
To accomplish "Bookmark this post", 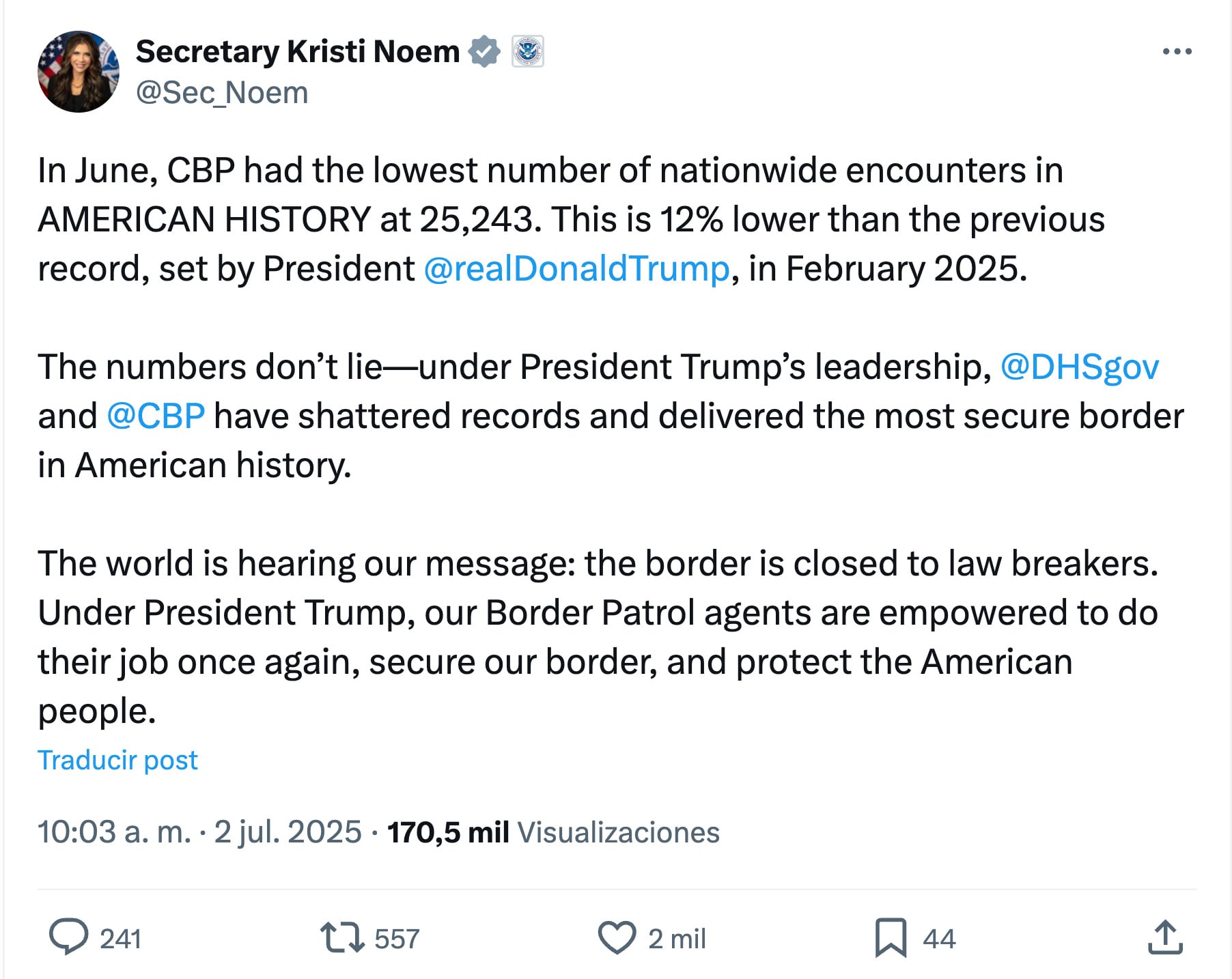I will 891,937.
